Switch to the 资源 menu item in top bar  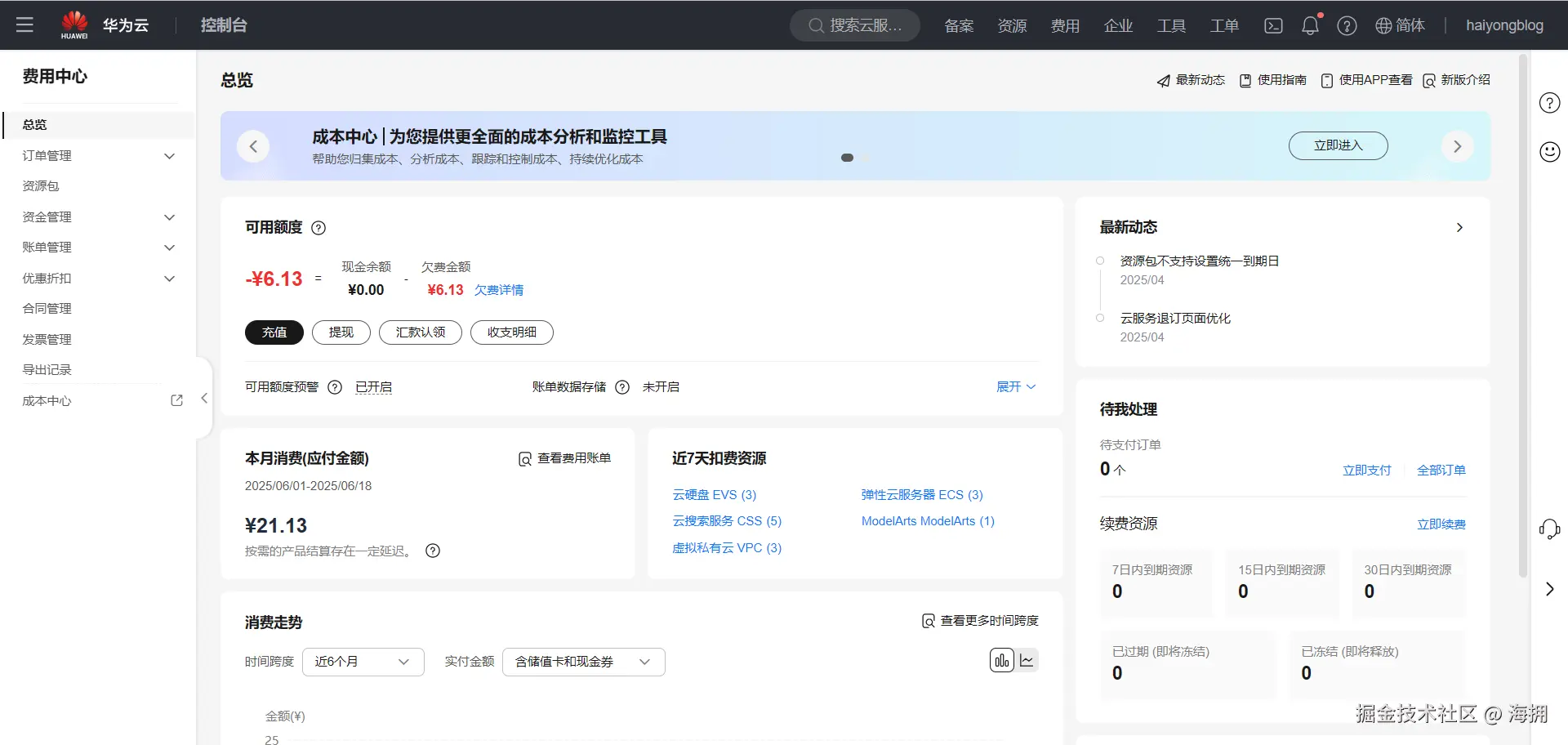[x=1011, y=25]
